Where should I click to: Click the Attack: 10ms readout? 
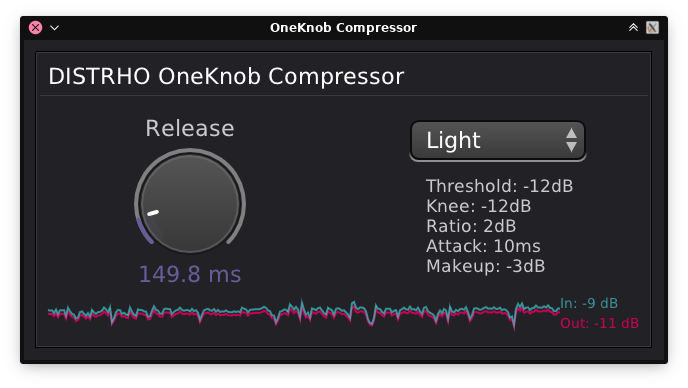pyautogui.click(x=483, y=246)
